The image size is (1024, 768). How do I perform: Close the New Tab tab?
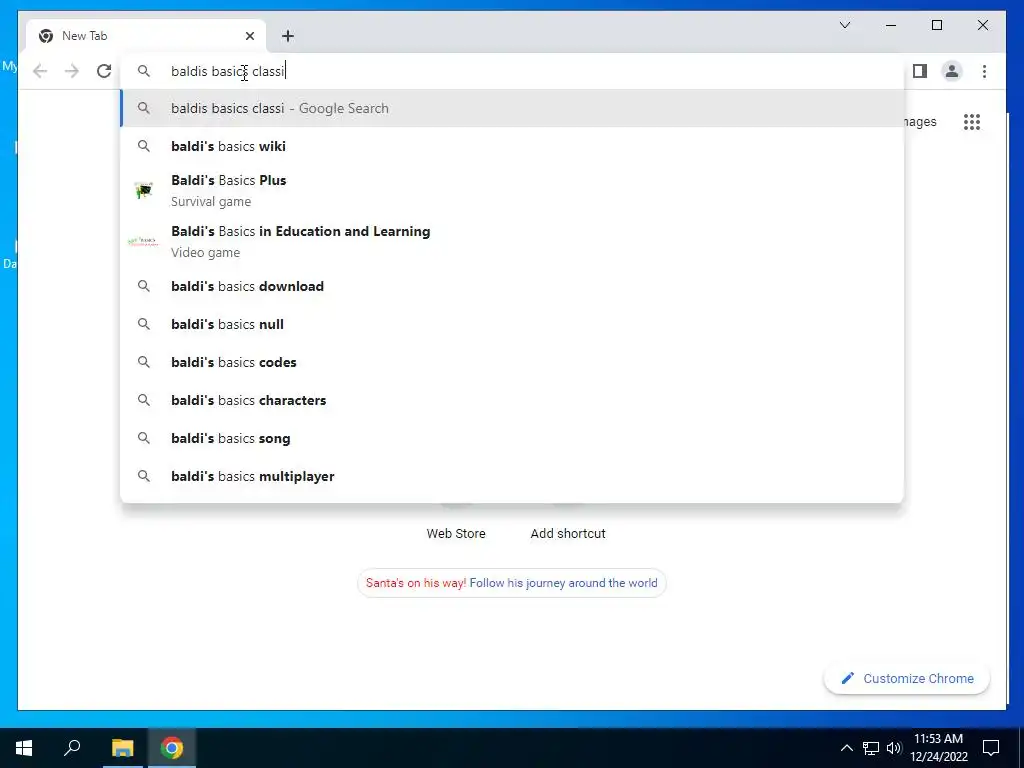click(249, 36)
